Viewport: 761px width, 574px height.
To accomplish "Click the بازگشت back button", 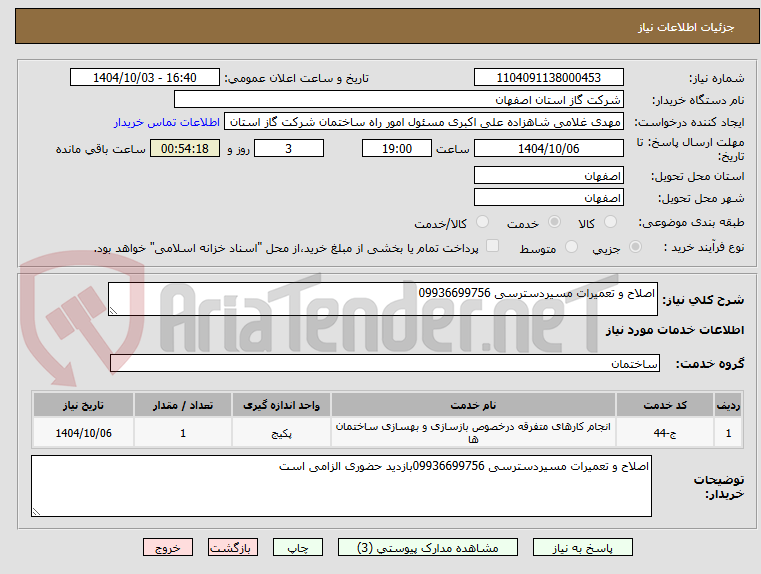I will tap(232, 547).
